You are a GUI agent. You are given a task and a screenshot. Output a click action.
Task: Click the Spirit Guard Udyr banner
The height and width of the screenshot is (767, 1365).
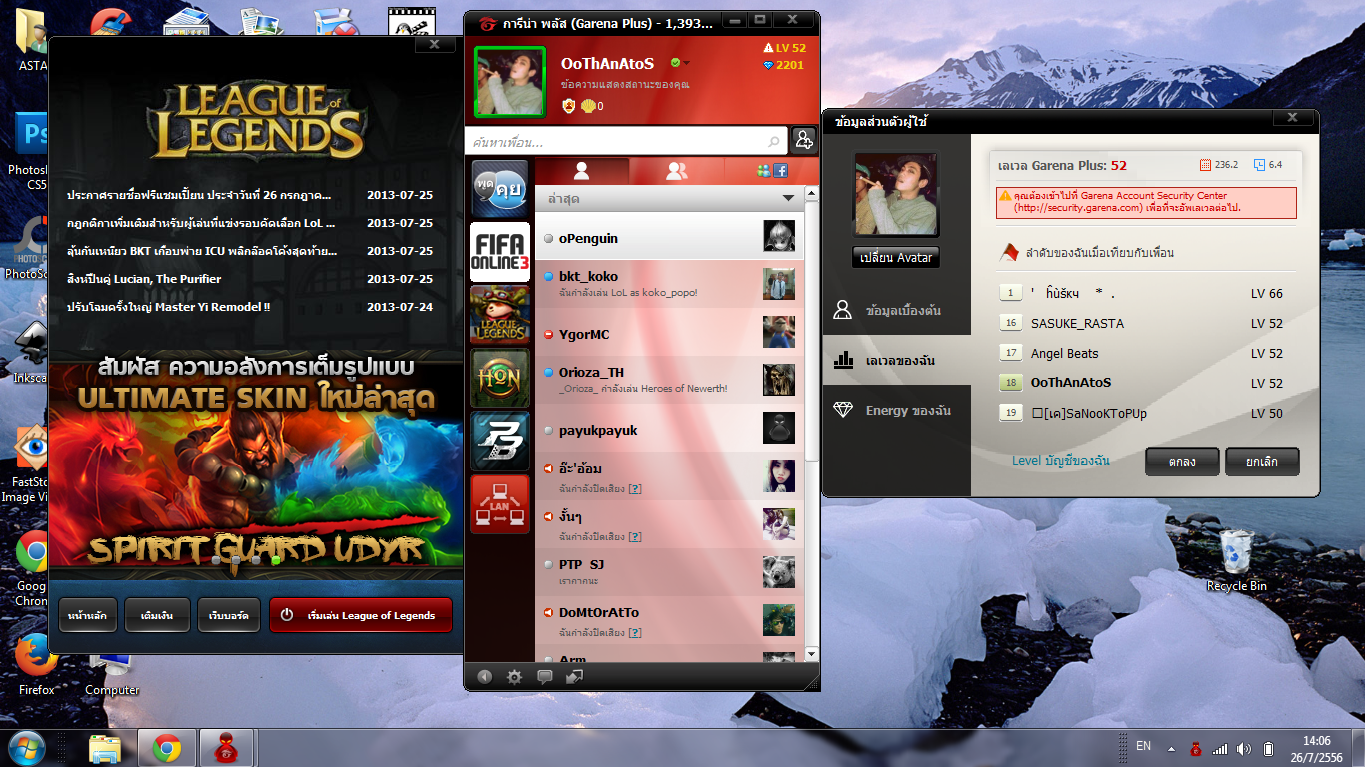[257, 457]
